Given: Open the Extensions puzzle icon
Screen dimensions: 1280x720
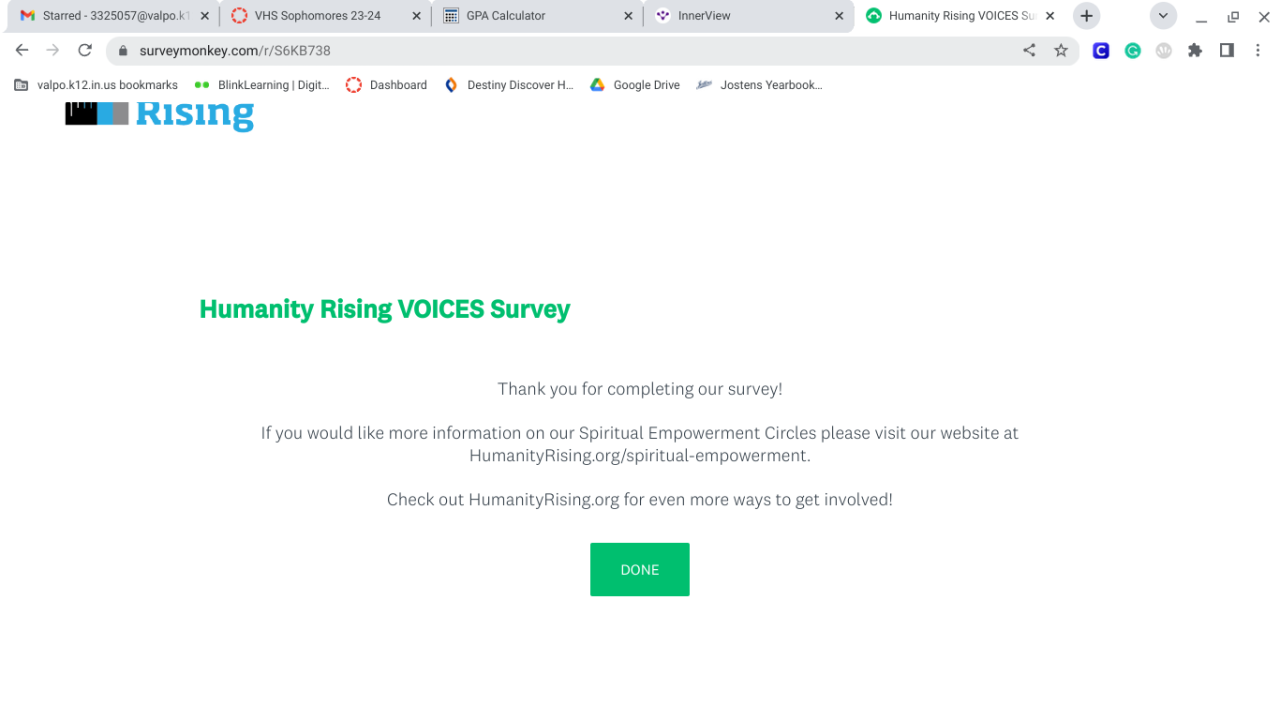Looking at the screenshot, I should pyautogui.click(x=1194, y=50).
